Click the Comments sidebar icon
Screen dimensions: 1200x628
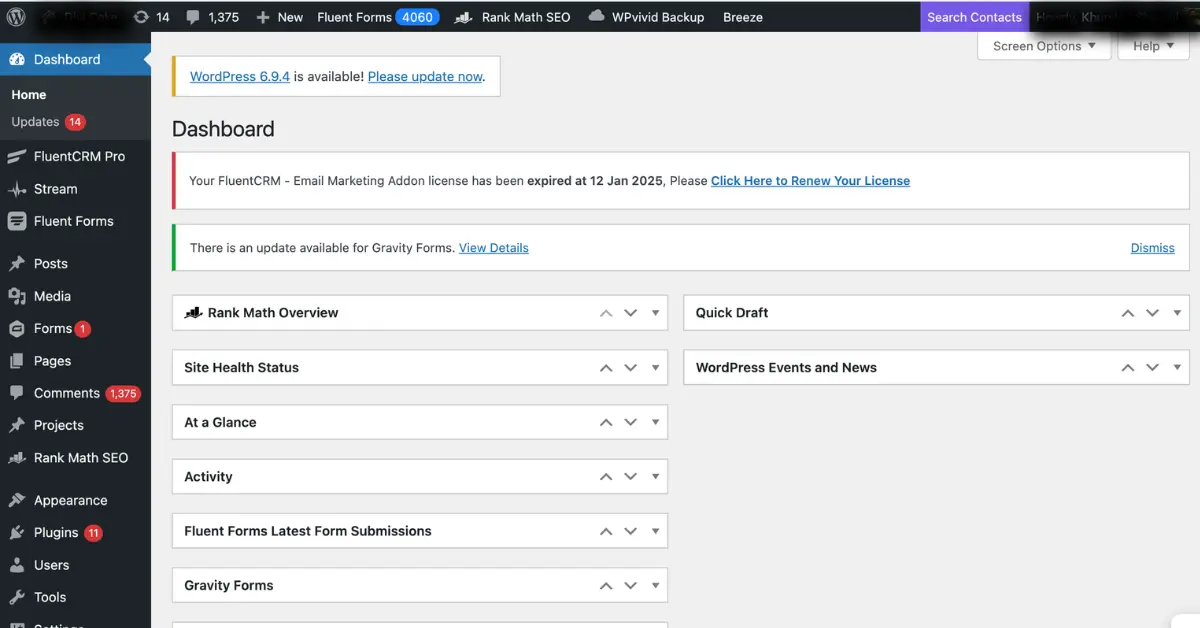(x=17, y=393)
